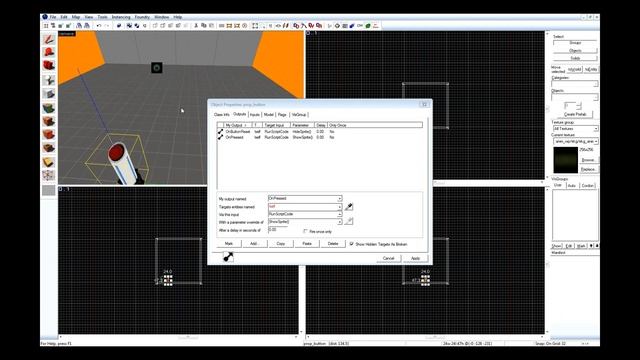This screenshot has width=640, height=360.
Task: Select the Clipping tool
Action: [x=49, y=162]
